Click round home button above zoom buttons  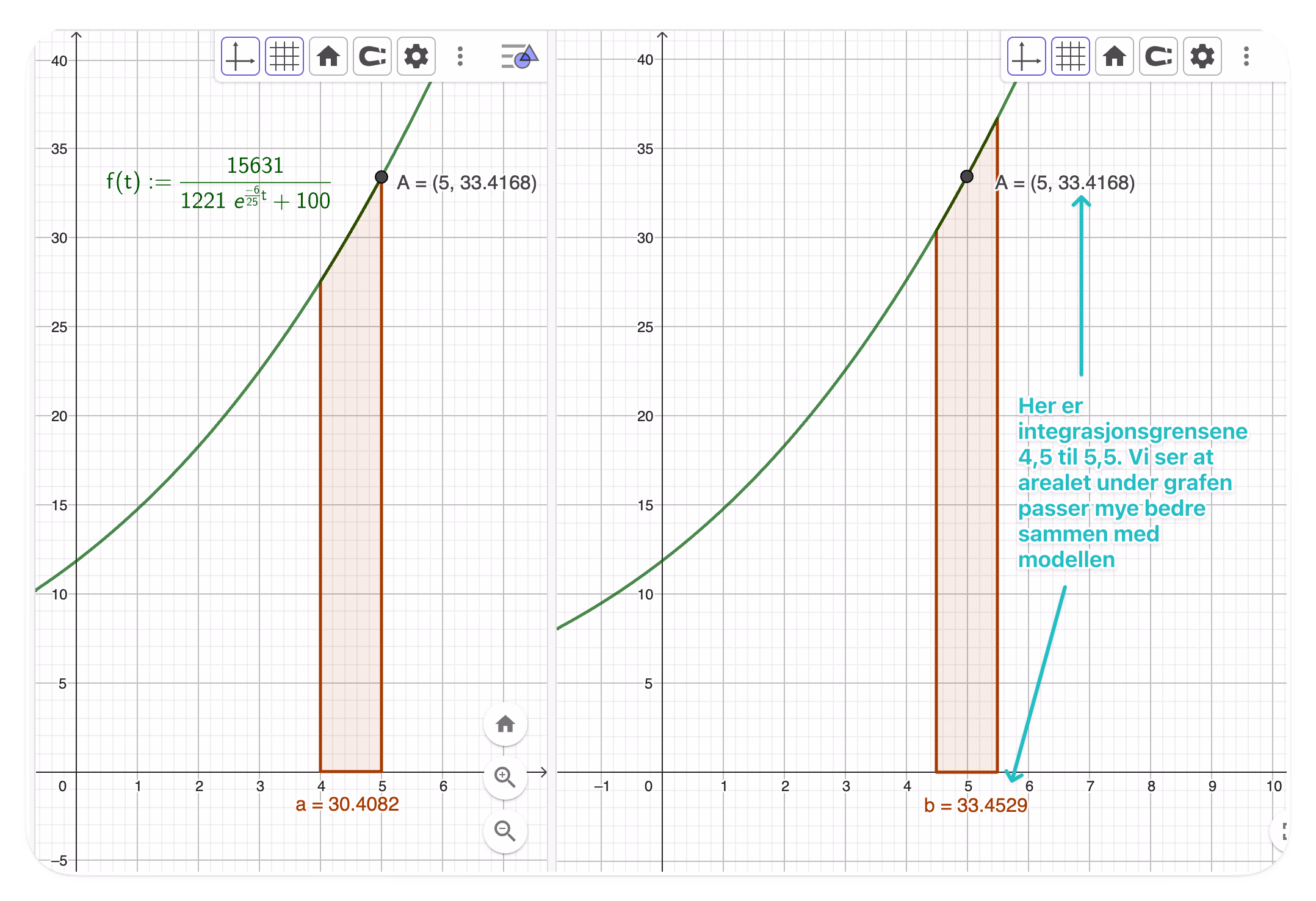coord(505,724)
